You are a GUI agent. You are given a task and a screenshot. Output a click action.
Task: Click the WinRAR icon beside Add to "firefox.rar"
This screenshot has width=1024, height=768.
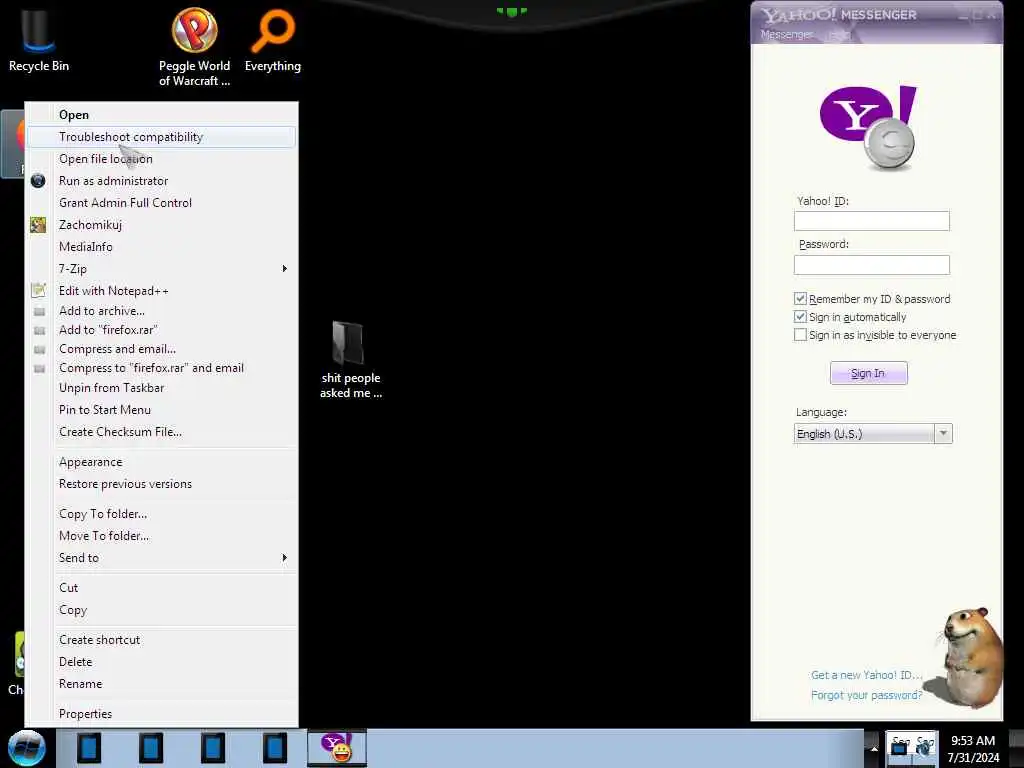39,330
